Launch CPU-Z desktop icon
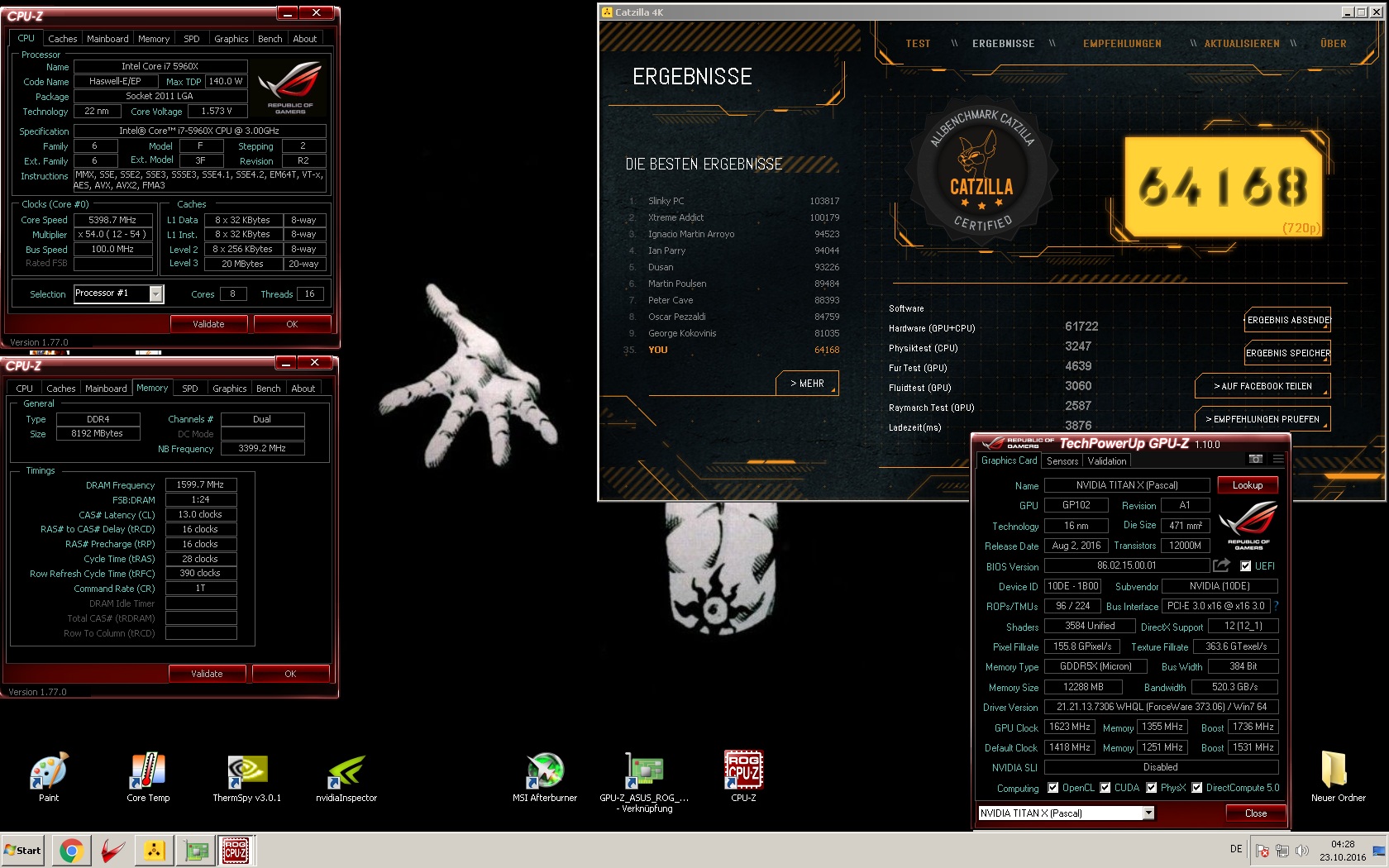 743,775
